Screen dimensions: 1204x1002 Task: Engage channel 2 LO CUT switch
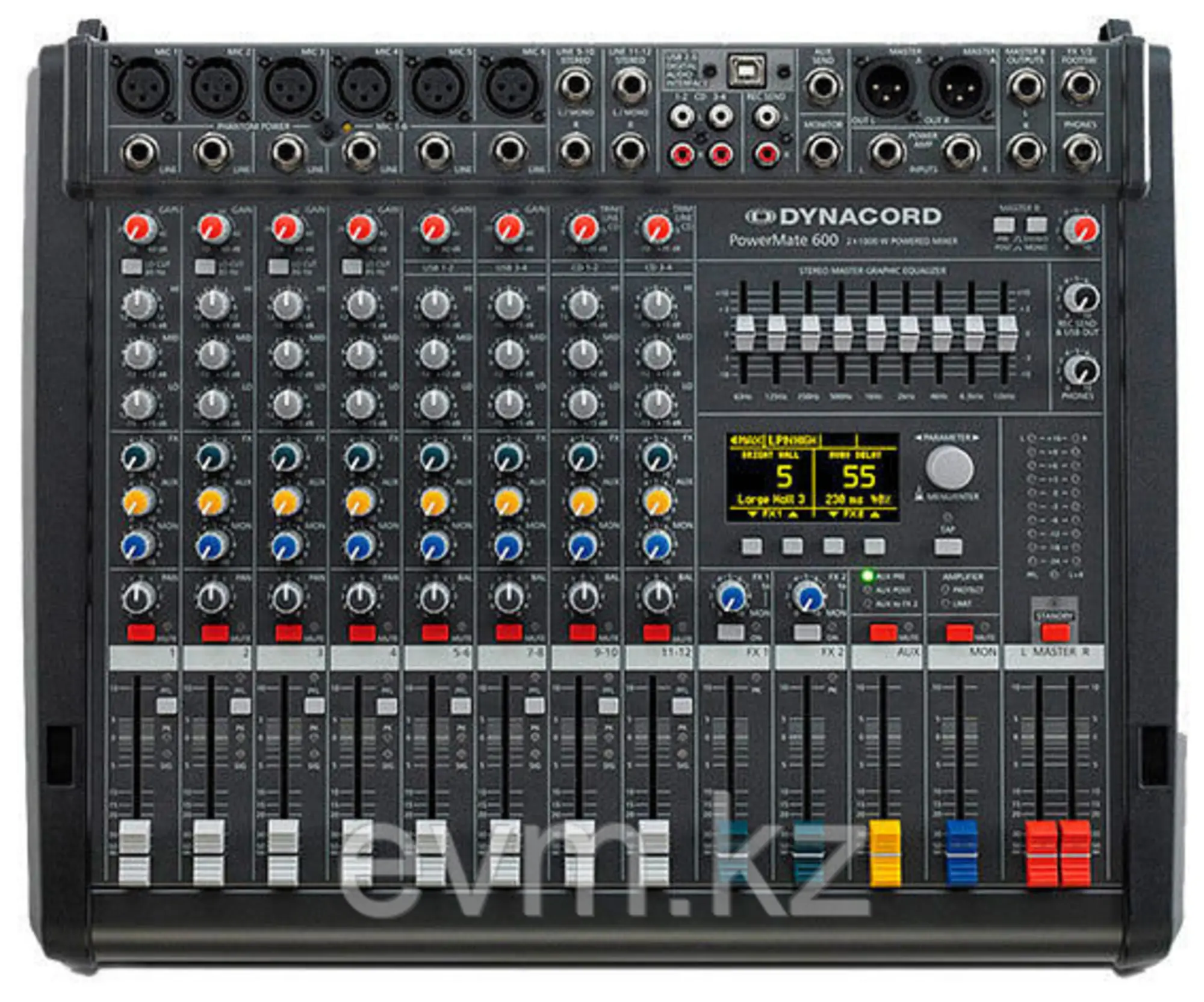(205, 267)
